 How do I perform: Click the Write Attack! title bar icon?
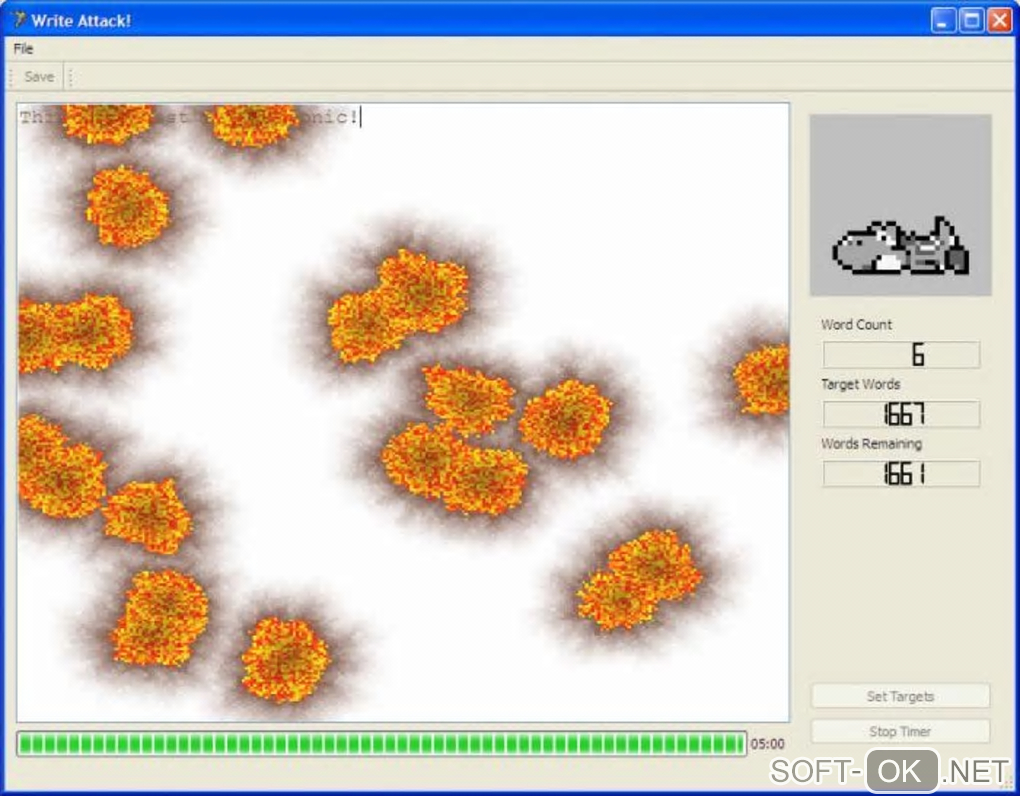(x=19, y=20)
